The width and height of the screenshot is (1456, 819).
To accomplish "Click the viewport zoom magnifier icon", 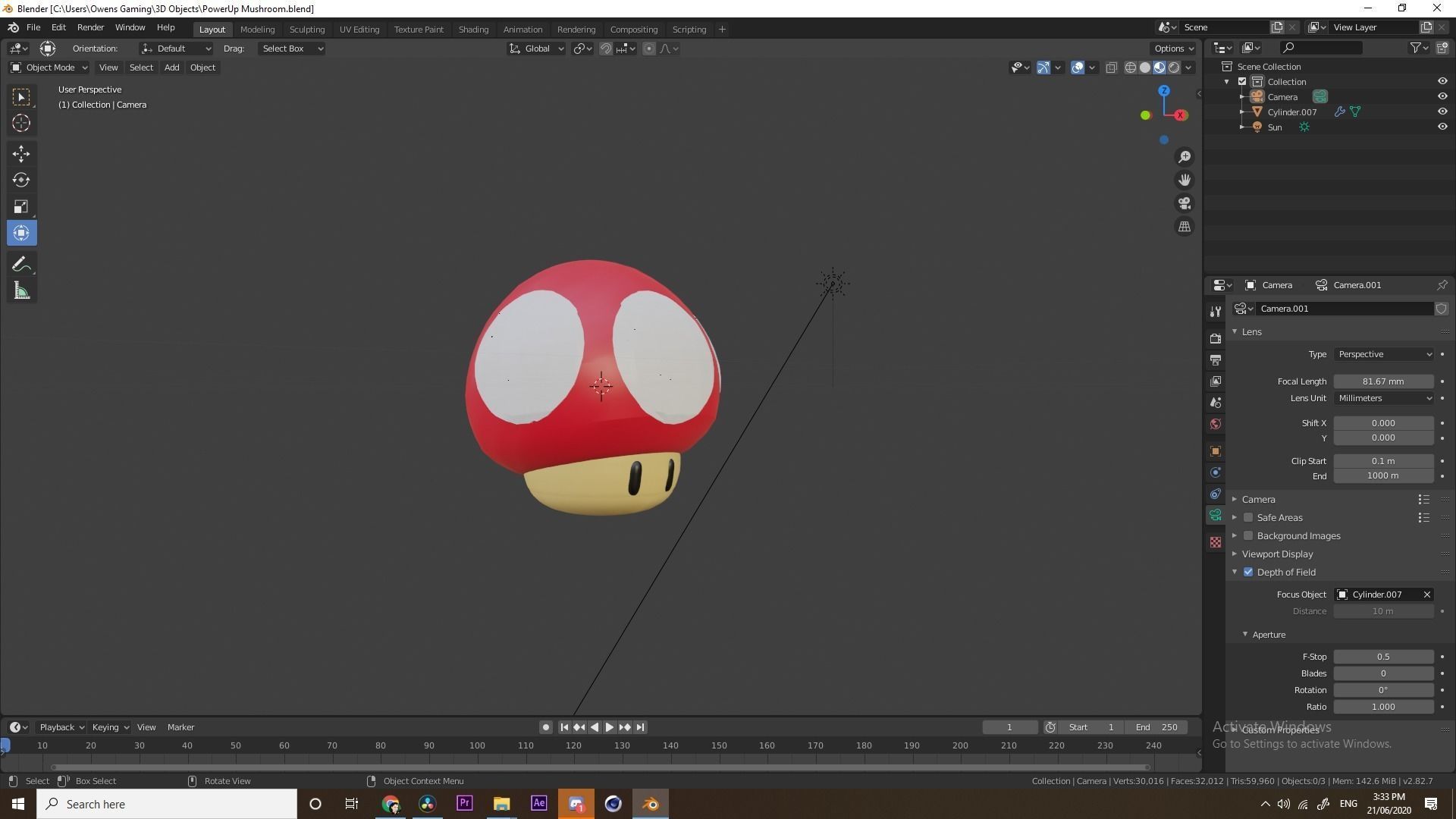I will pos(1184,157).
